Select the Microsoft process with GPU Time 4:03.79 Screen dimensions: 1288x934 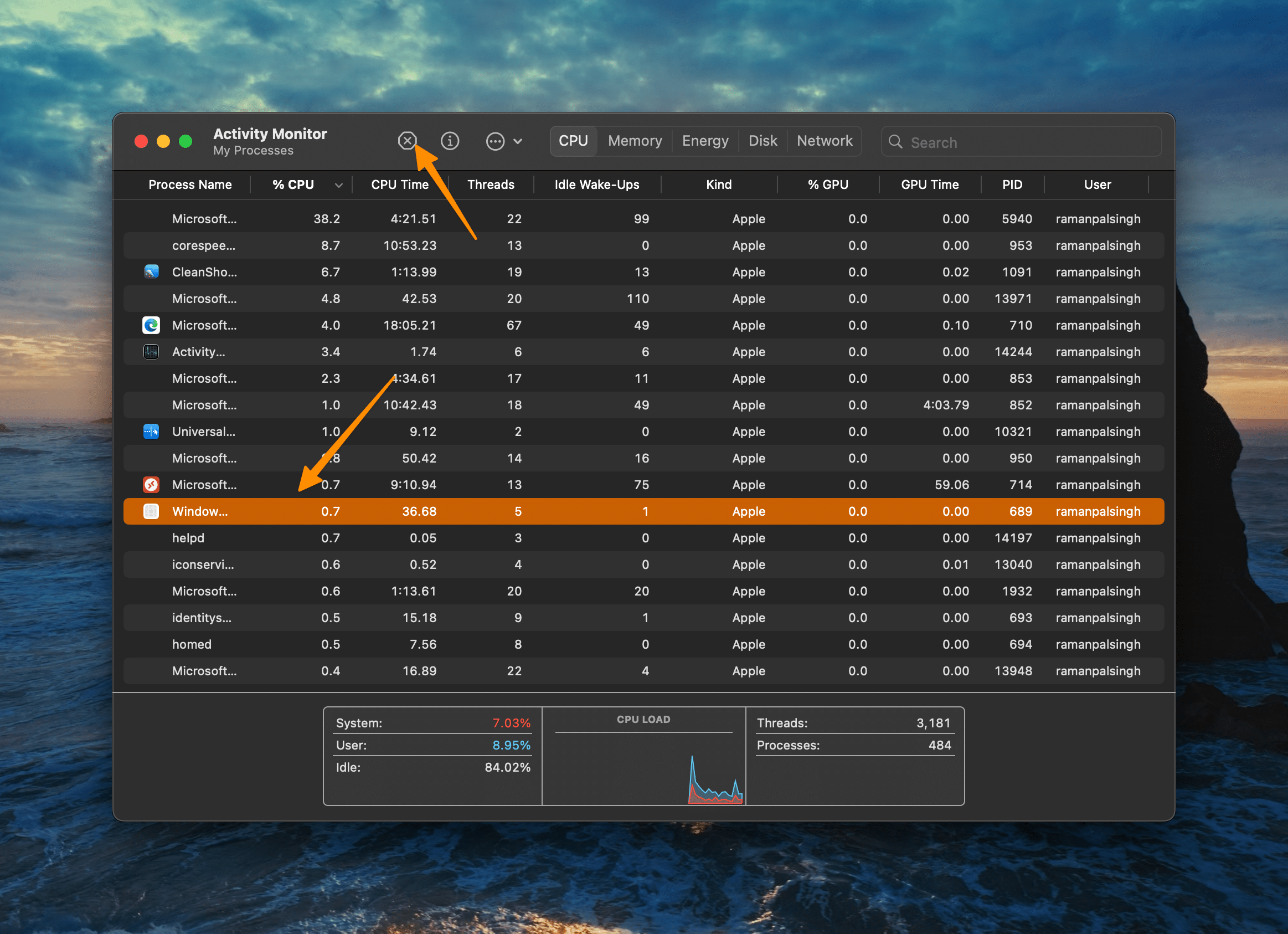coord(643,405)
